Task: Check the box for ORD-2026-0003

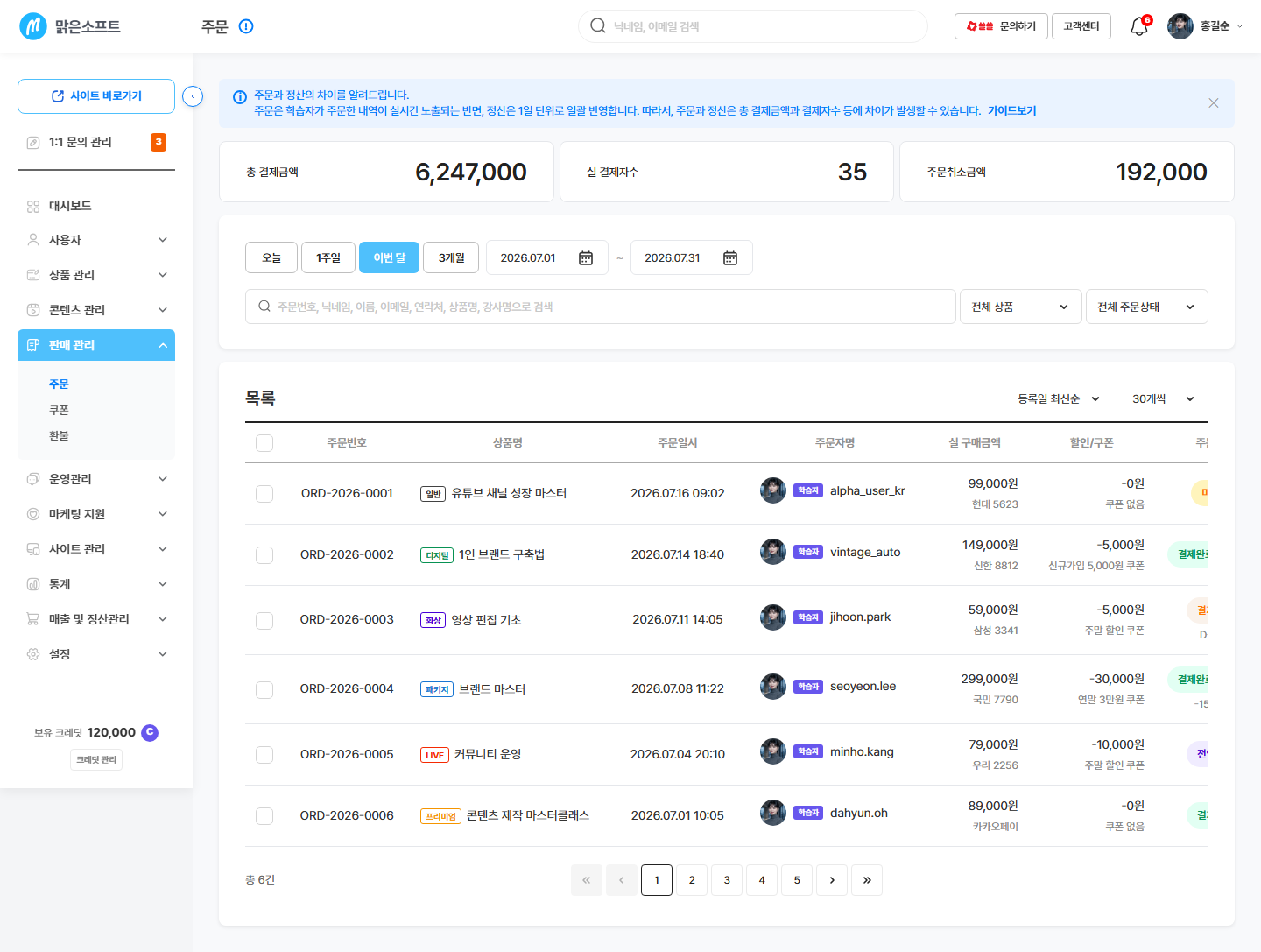Action: coord(264,621)
